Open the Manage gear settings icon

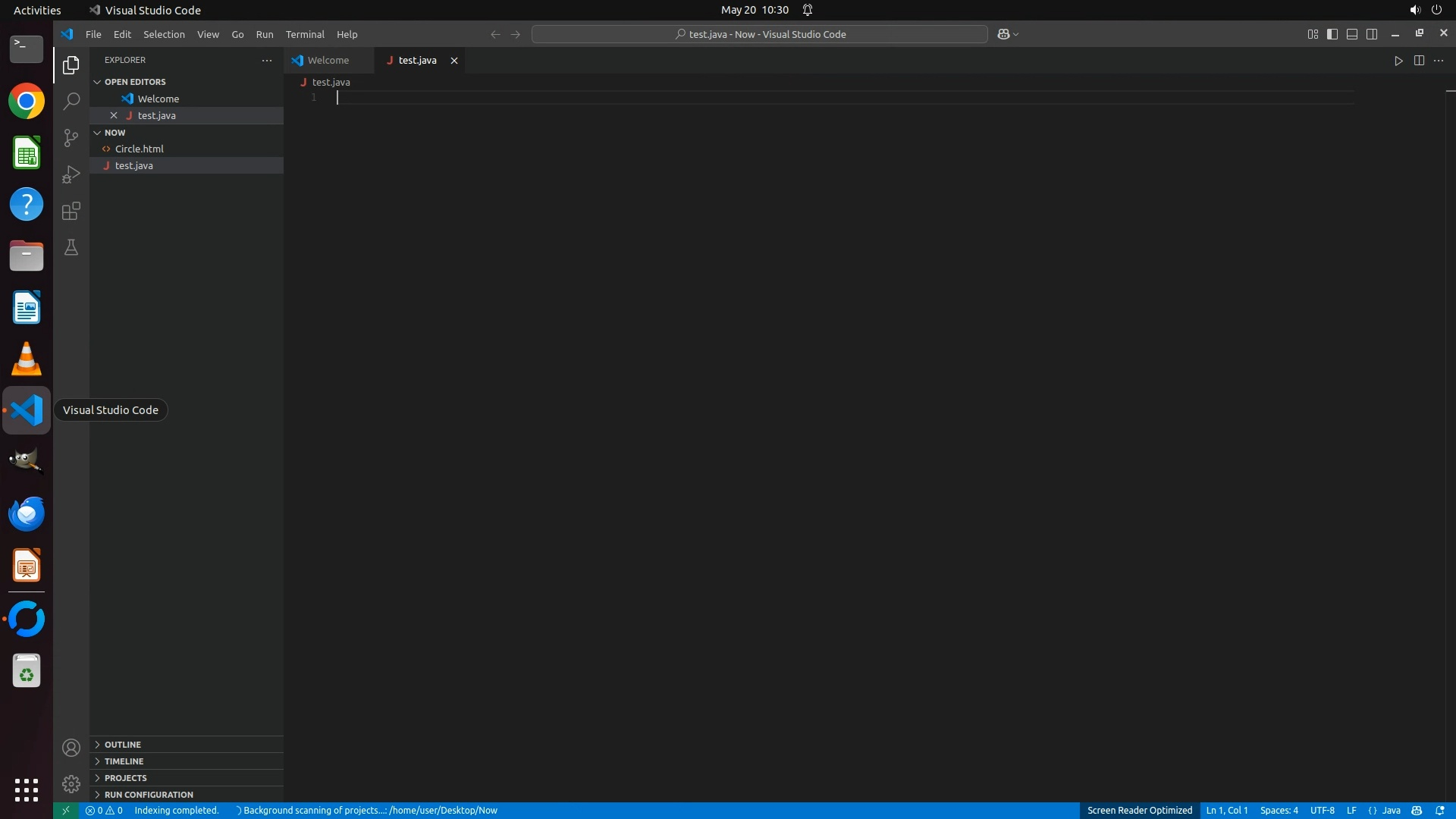coord(71,783)
